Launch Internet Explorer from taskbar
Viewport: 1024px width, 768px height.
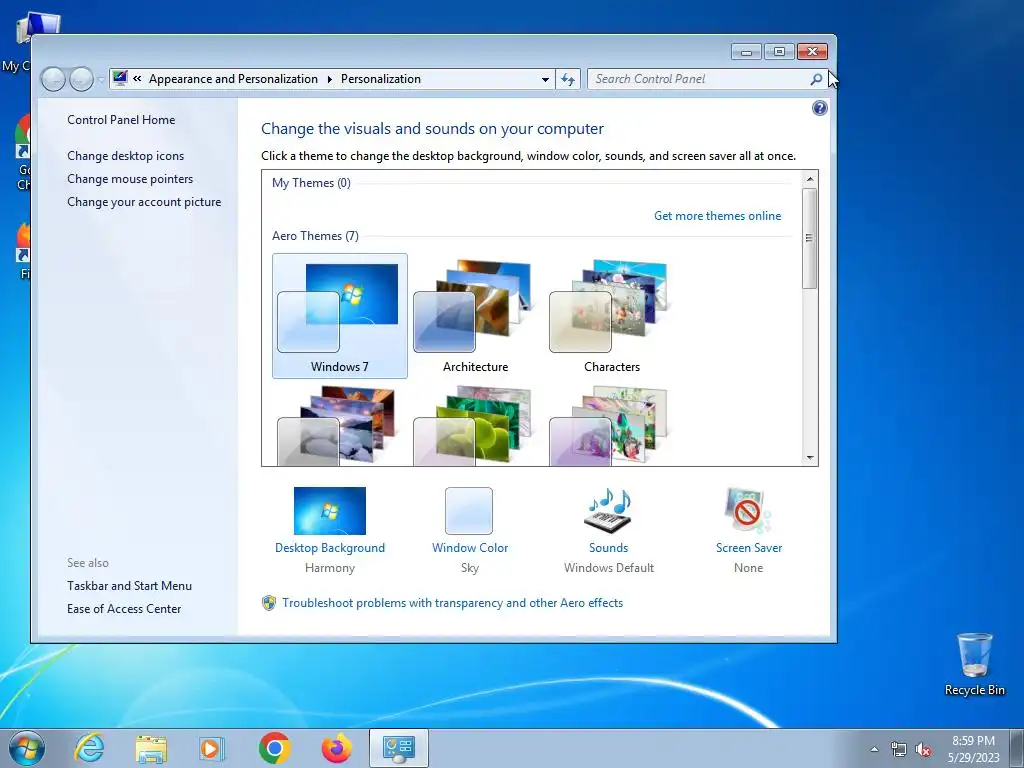(x=89, y=748)
